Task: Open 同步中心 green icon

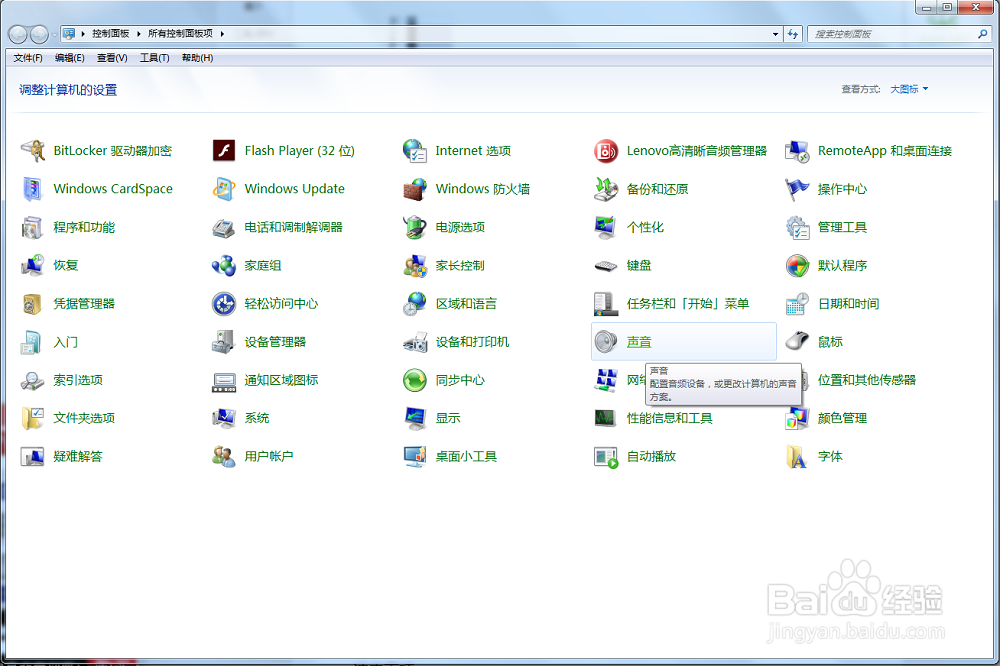Action: tap(415, 381)
